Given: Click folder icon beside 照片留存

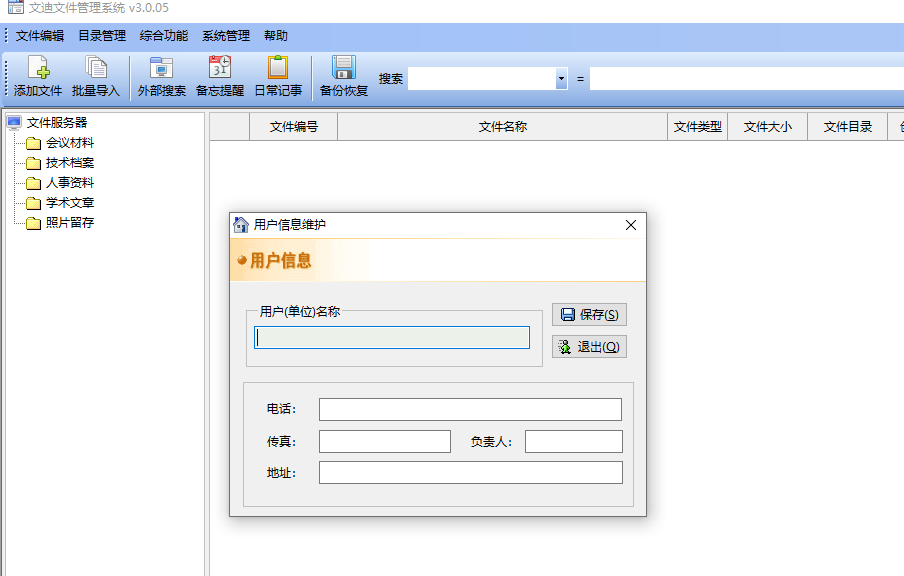Looking at the screenshot, I should point(33,223).
